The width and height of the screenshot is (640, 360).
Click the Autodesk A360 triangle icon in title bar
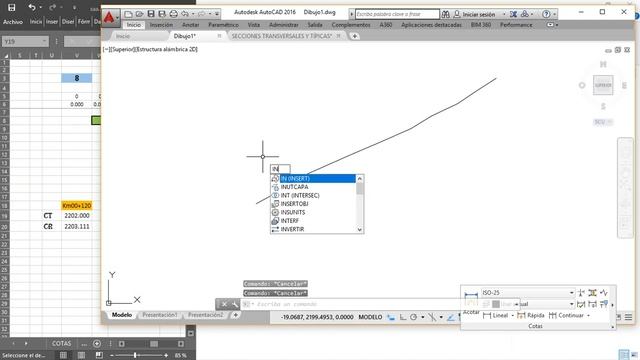click(524, 14)
